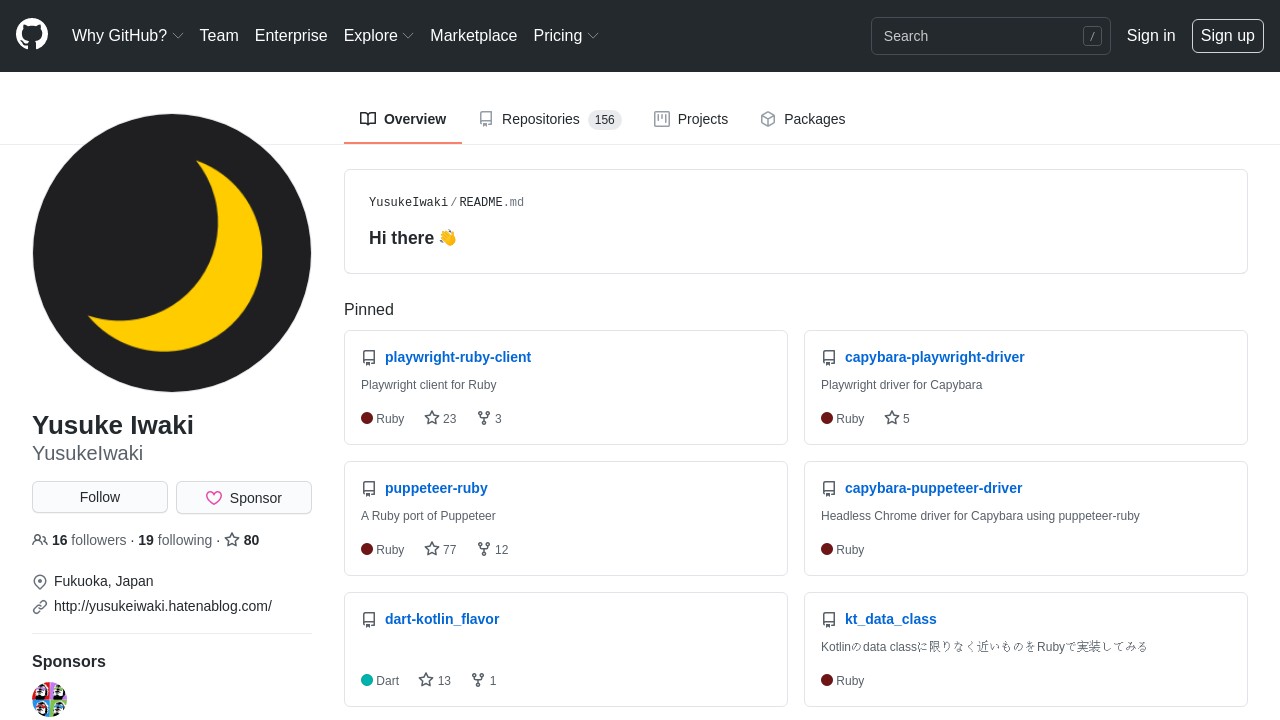Click fork icon on dart-kotlin_flavor card

(478, 680)
